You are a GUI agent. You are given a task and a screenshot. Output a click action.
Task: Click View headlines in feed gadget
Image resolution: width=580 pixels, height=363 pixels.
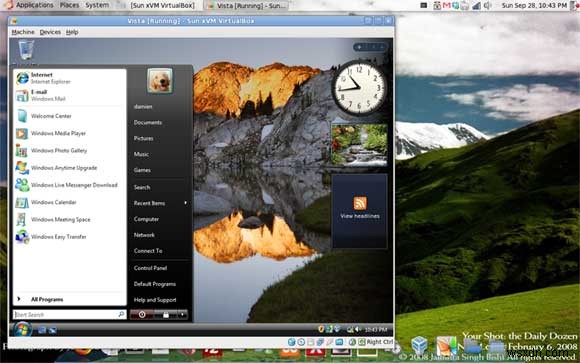(x=360, y=216)
